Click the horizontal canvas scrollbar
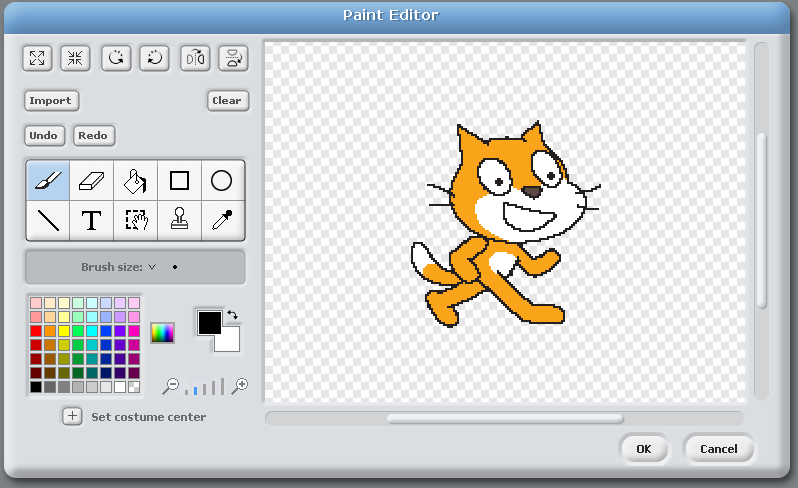 tap(504, 418)
